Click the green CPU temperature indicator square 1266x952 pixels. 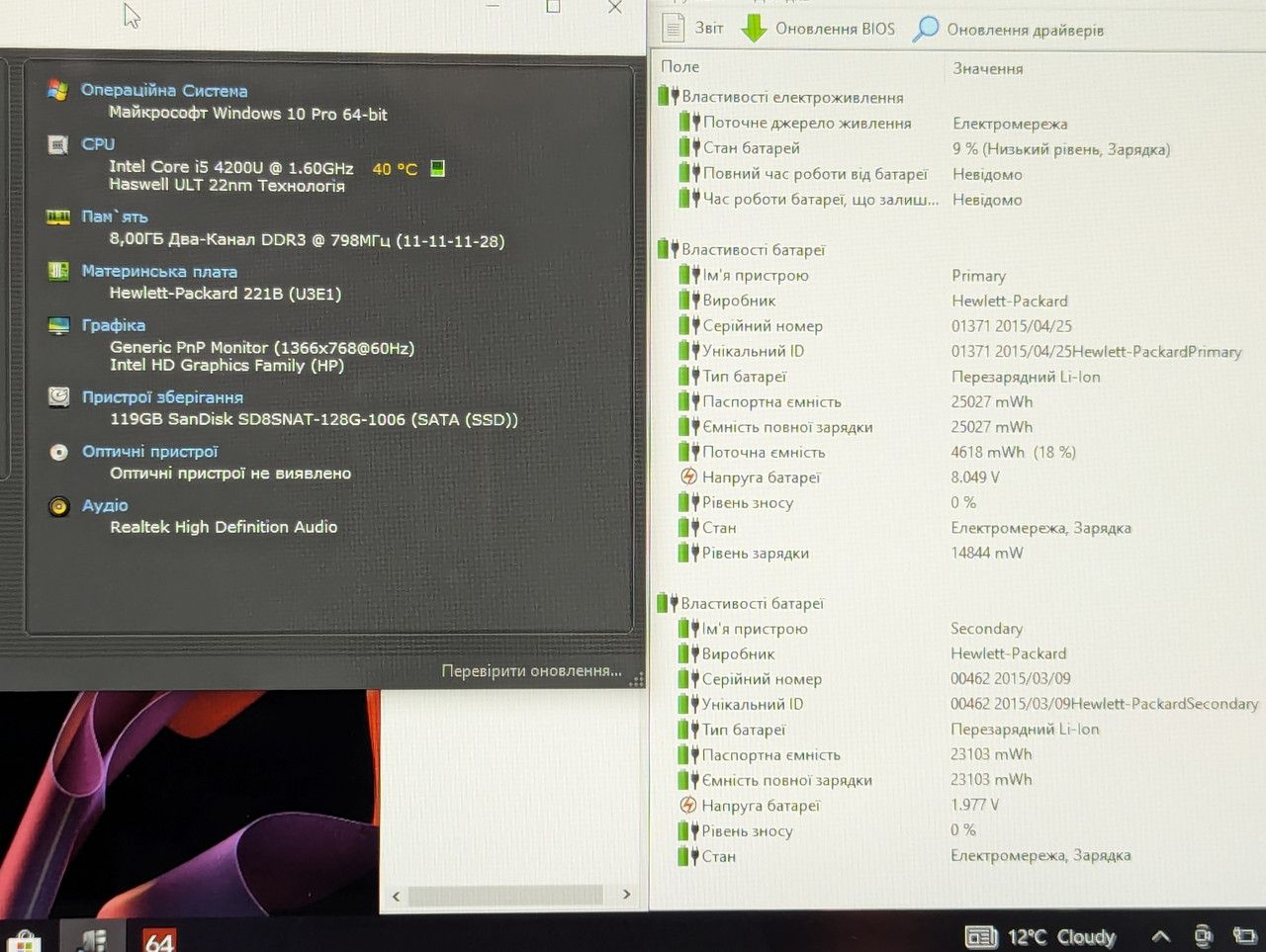click(437, 168)
